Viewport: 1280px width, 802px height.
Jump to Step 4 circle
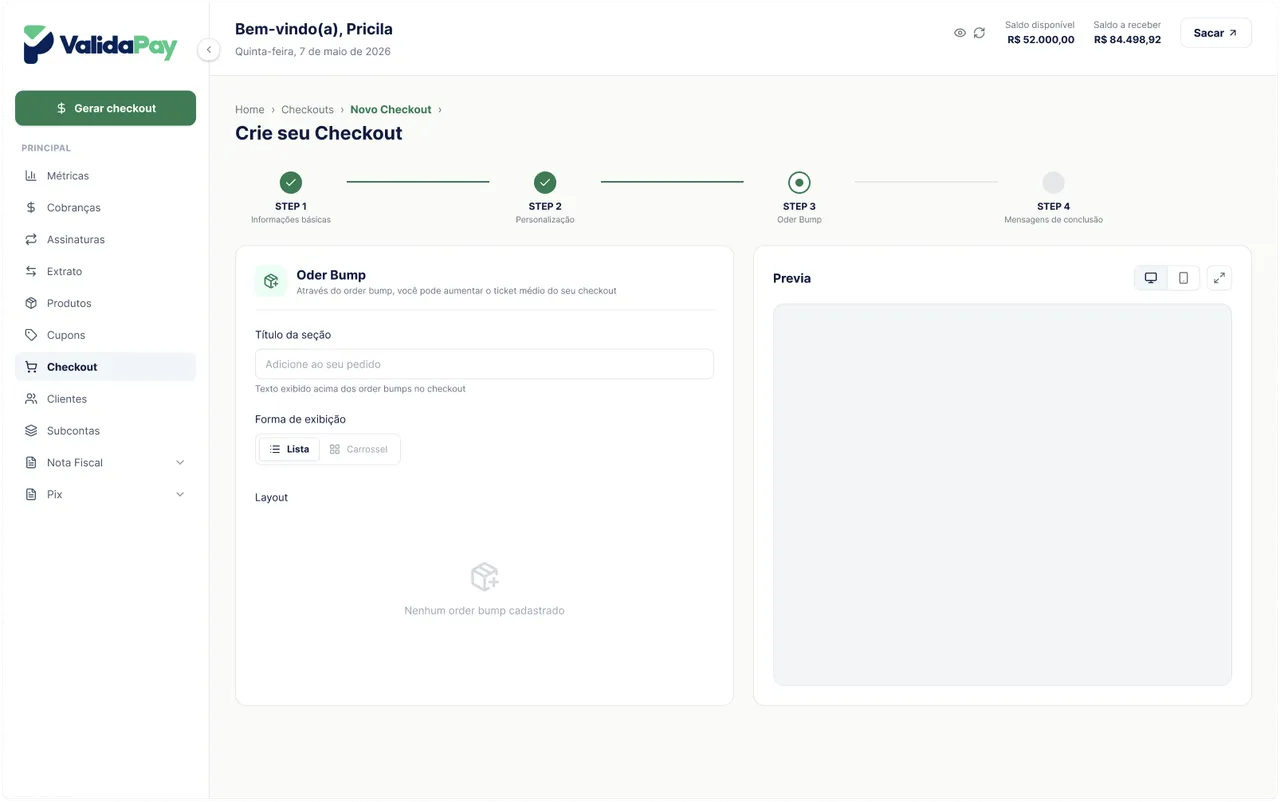pyautogui.click(x=1053, y=183)
